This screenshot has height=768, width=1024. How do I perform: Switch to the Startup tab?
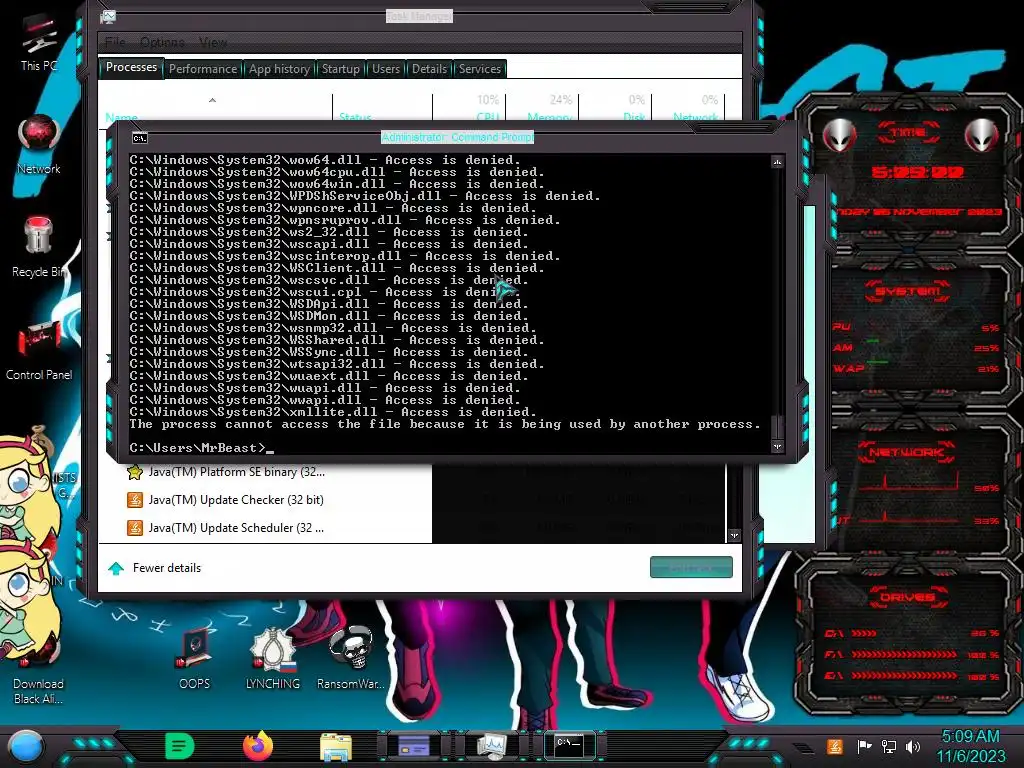coord(340,69)
